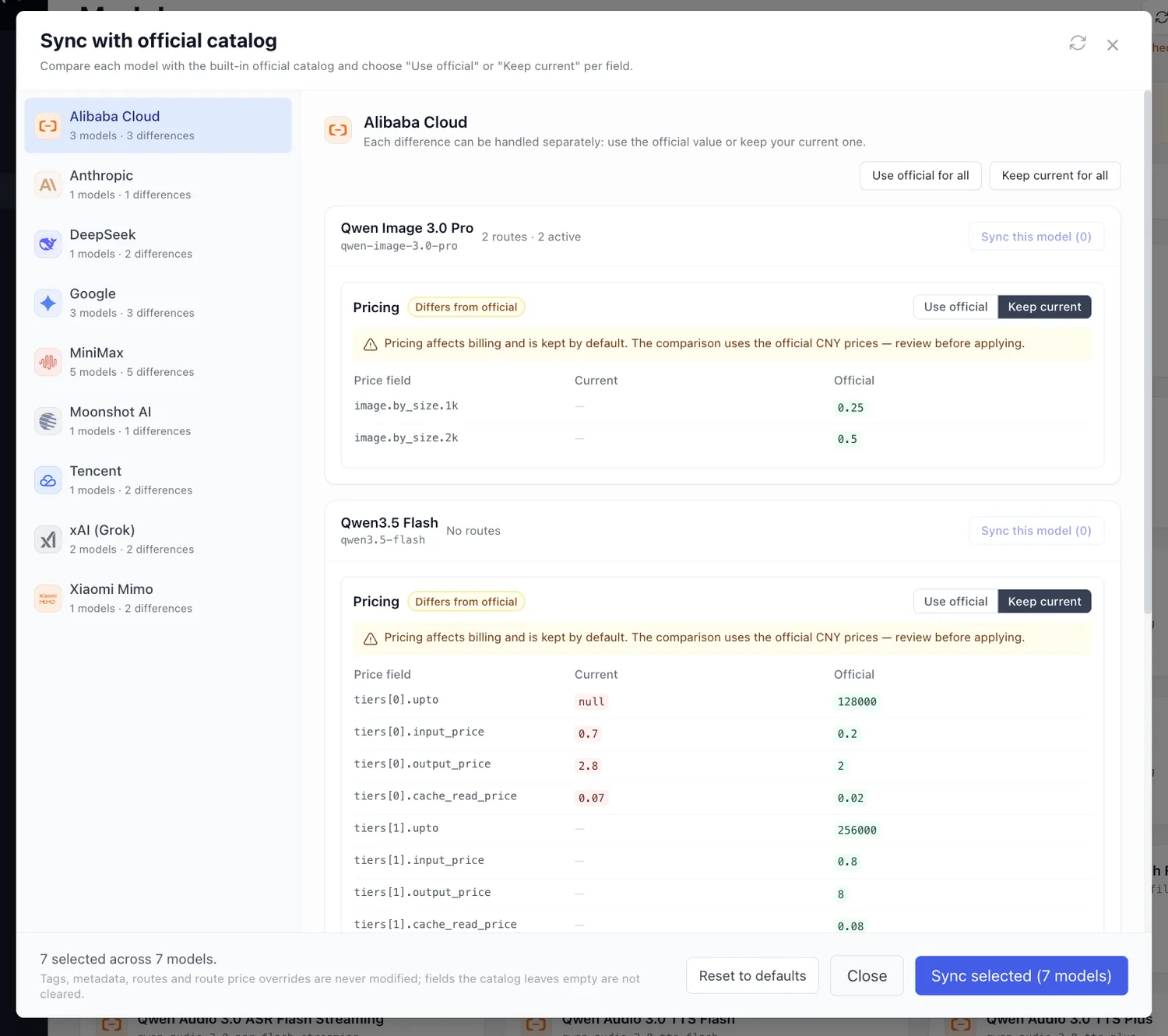Click Sync selected (7 models) button
Viewport: 1168px width, 1036px height.
pos(1021,975)
